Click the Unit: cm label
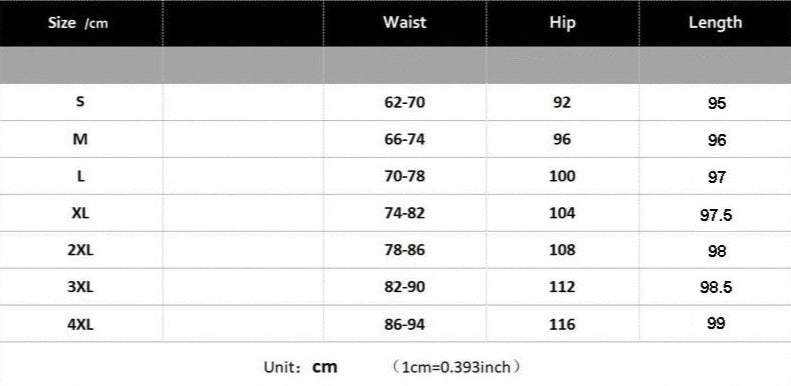The width and height of the screenshot is (791, 386). tap(301, 367)
